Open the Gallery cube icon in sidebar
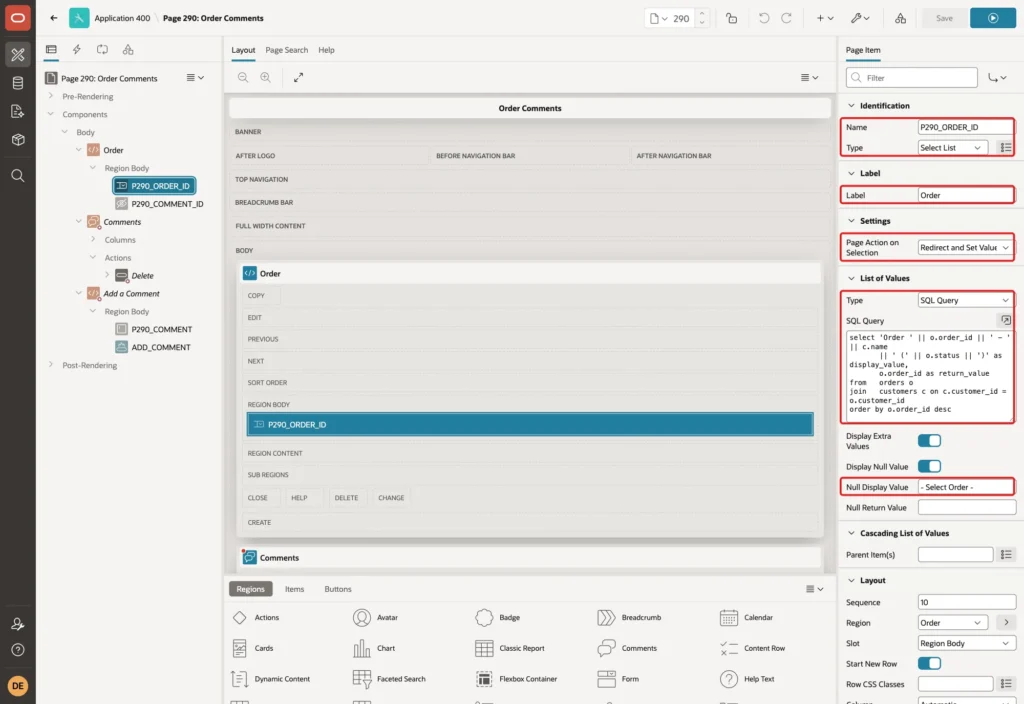Image resolution: width=1024 pixels, height=704 pixels. click(18, 140)
